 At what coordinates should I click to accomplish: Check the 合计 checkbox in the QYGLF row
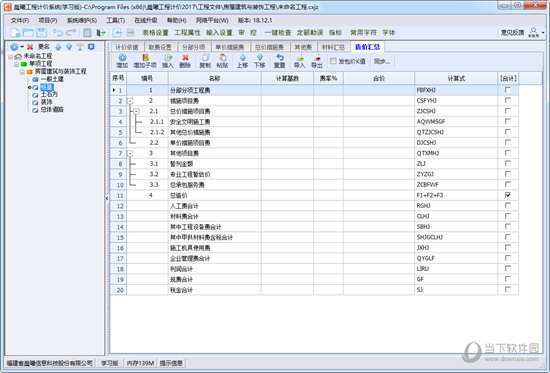508,258
